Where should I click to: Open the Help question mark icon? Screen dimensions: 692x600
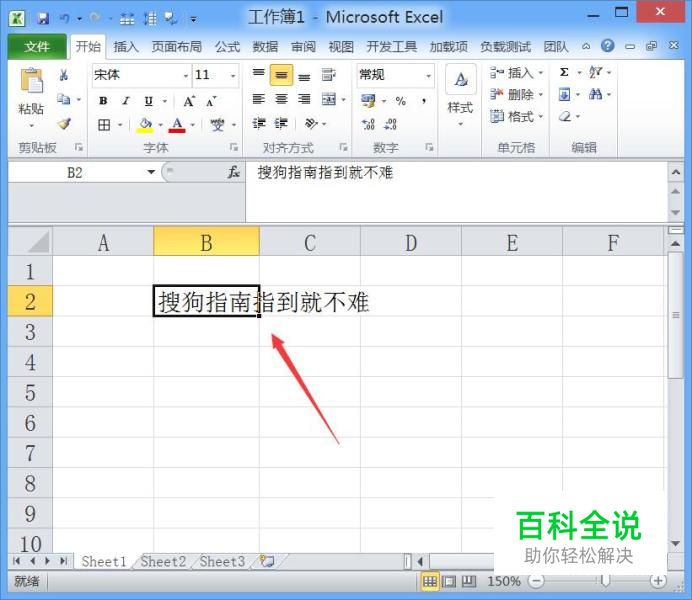tap(608, 45)
